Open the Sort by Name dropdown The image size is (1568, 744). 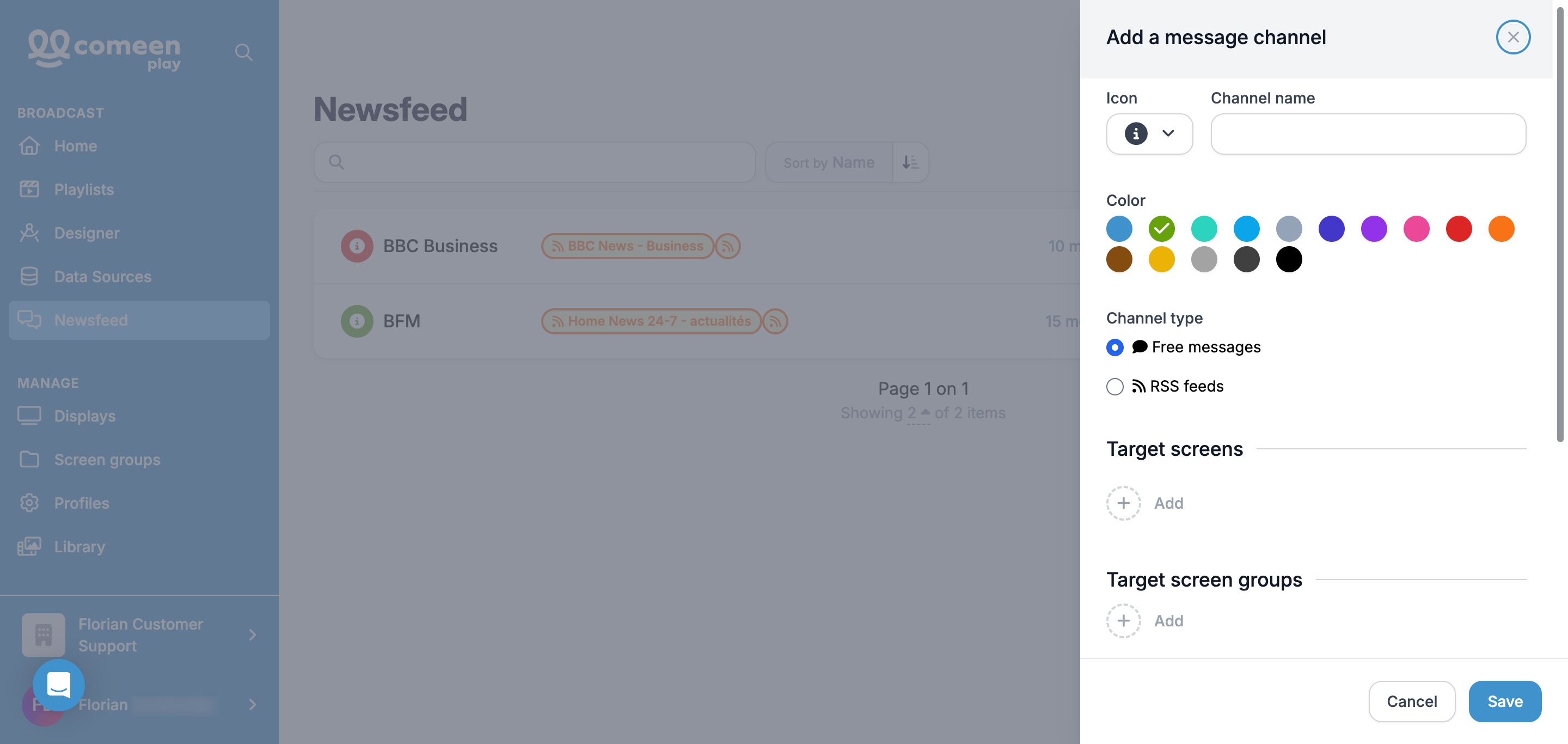(x=829, y=162)
